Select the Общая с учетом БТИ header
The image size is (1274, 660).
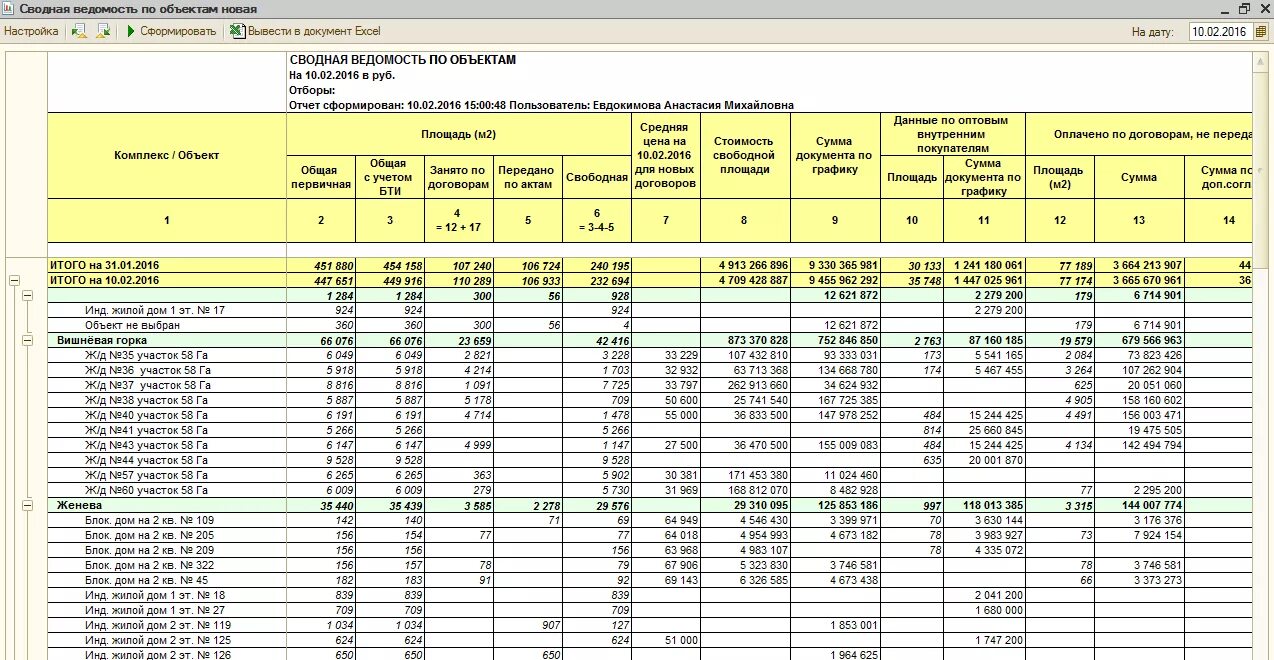point(390,177)
